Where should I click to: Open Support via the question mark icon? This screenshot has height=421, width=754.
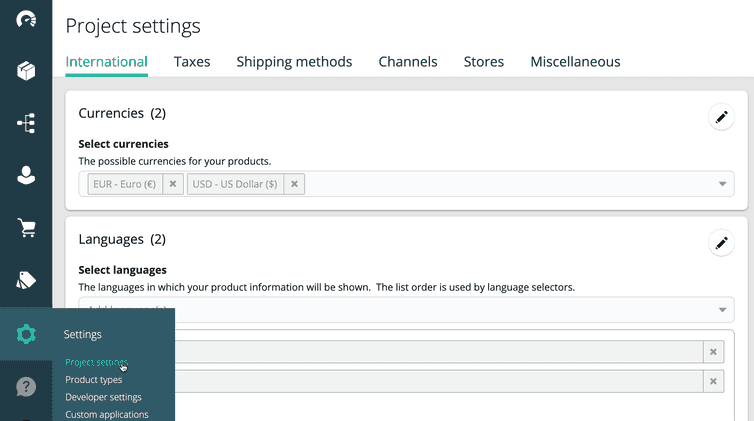click(26, 387)
